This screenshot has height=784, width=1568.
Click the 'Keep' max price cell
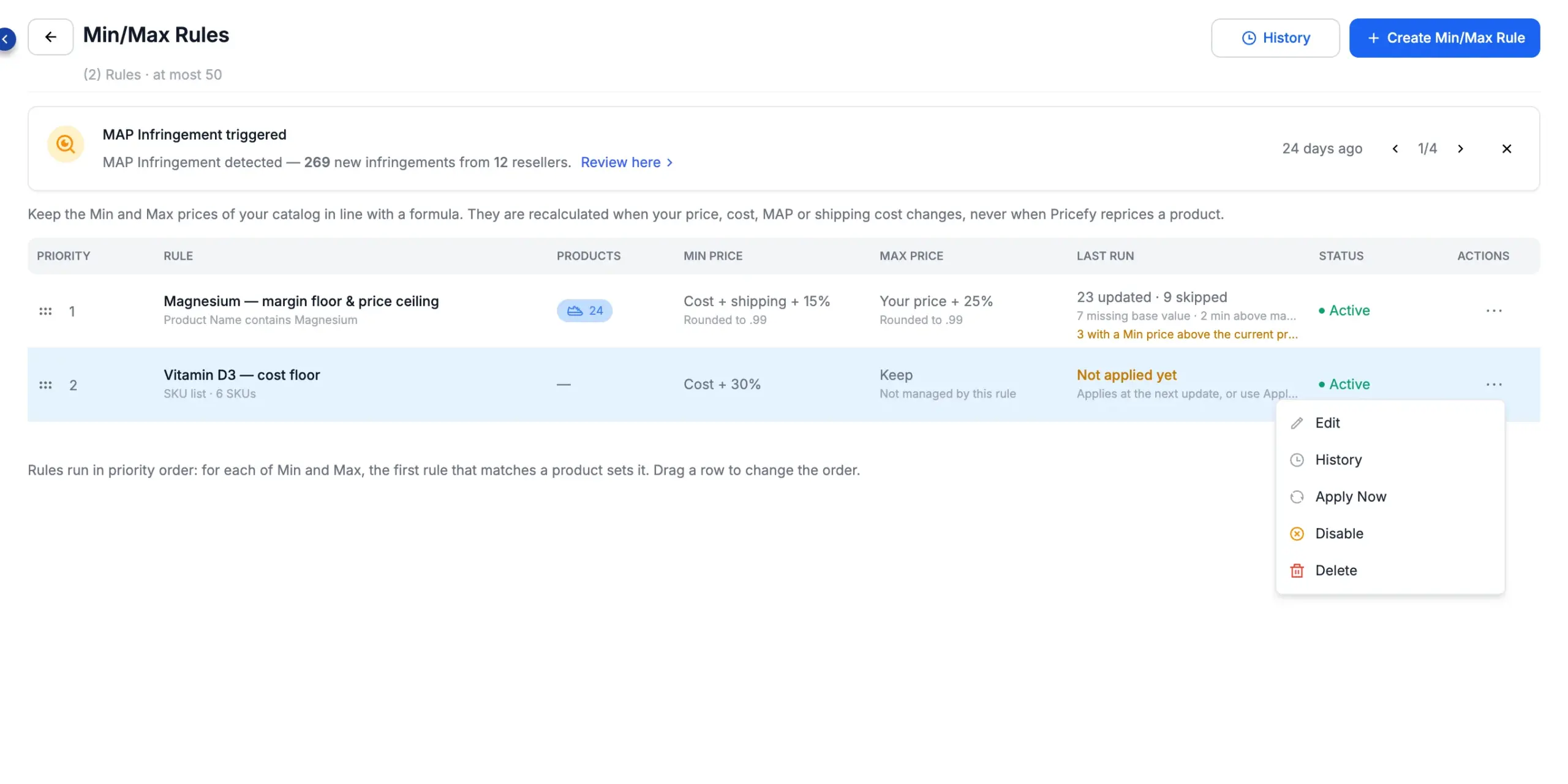click(x=896, y=375)
